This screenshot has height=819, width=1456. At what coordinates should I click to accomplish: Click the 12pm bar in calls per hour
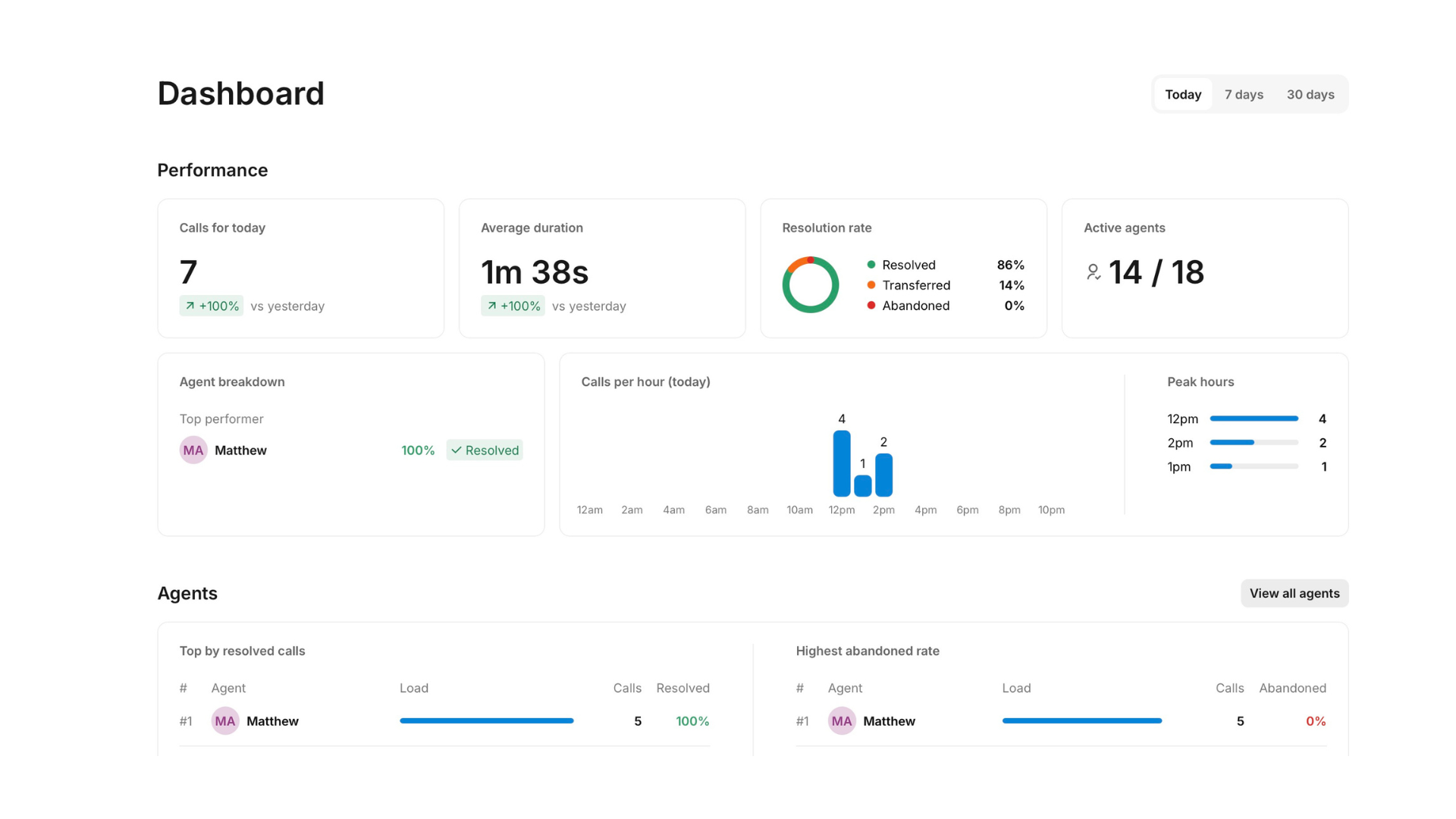click(x=842, y=463)
